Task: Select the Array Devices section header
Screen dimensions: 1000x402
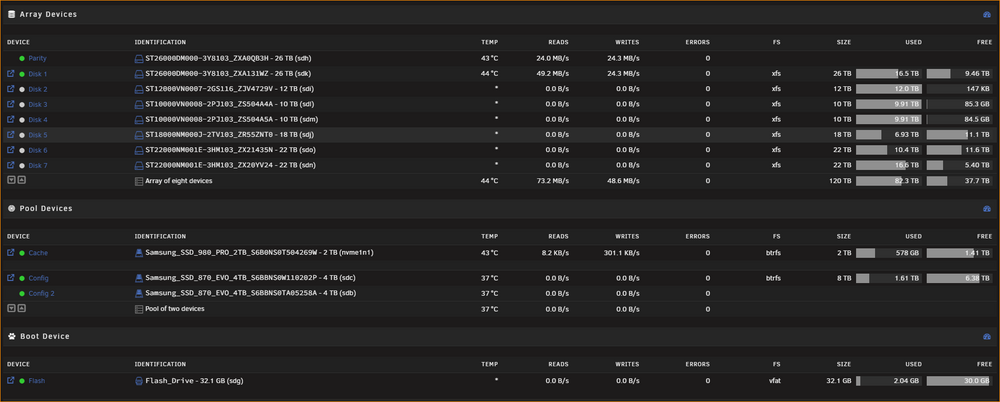Action: pyautogui.click(x=48, y=14)
